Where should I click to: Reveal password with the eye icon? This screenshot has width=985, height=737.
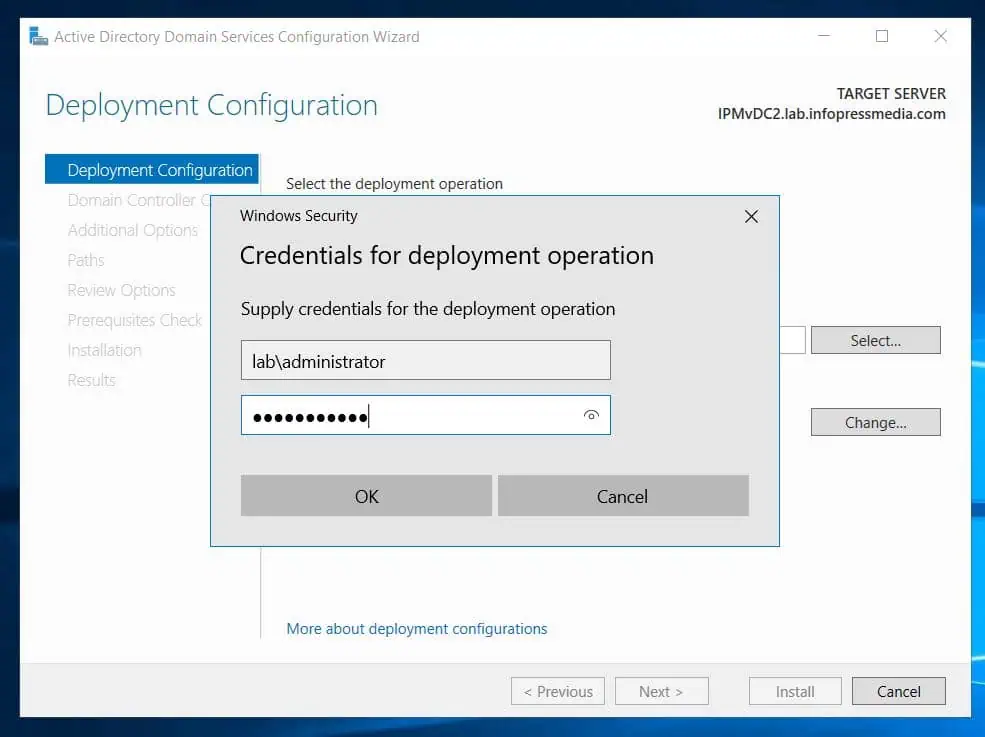click(591, 415)
